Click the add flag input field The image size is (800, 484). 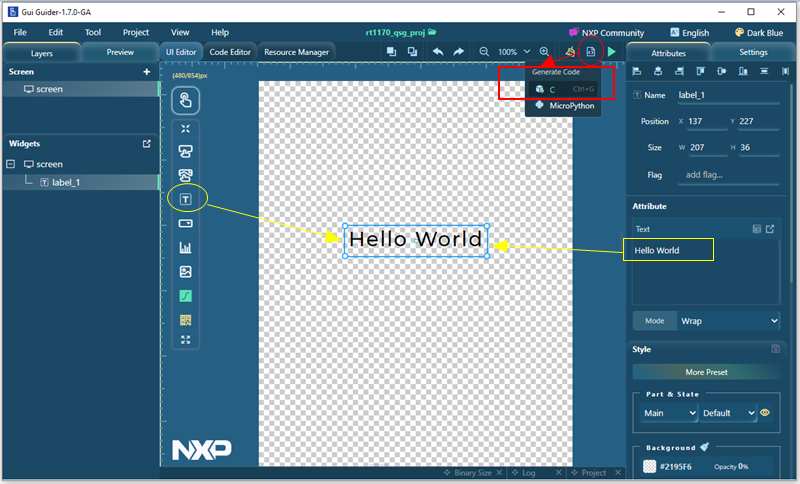click(728, 175)
